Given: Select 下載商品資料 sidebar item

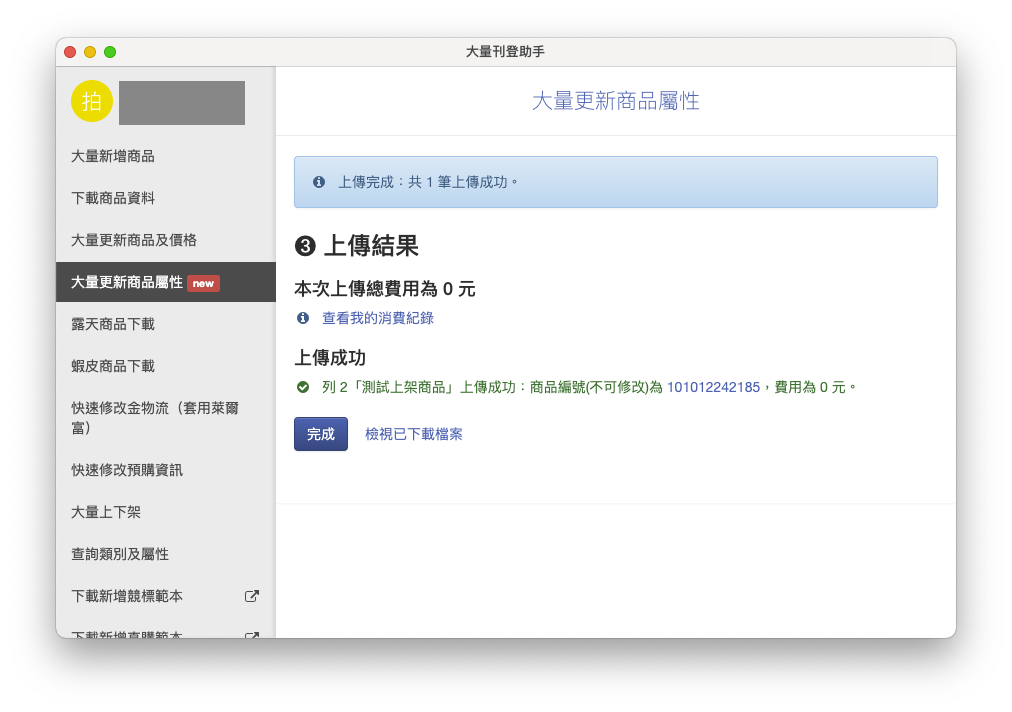Looking at the screenshot, I should coord(113,198).
